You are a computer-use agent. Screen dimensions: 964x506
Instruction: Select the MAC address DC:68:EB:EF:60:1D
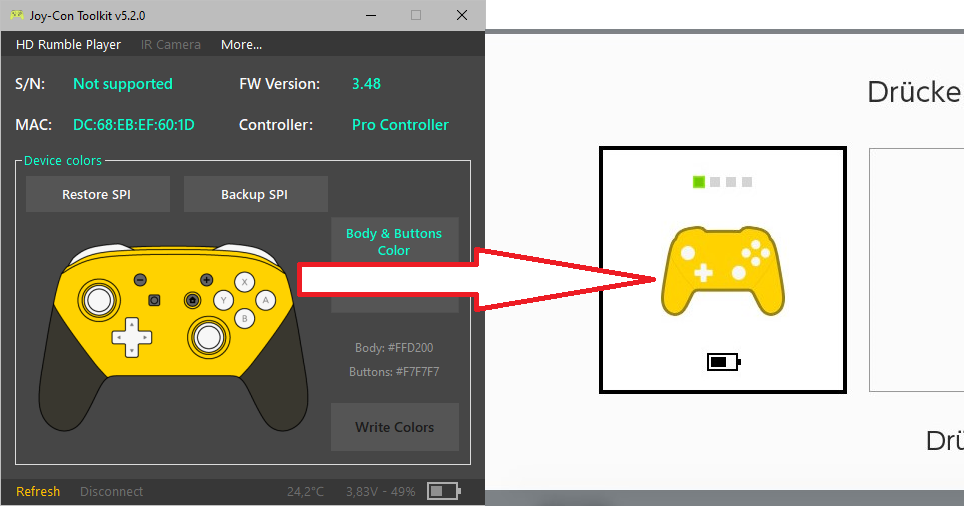133,125
